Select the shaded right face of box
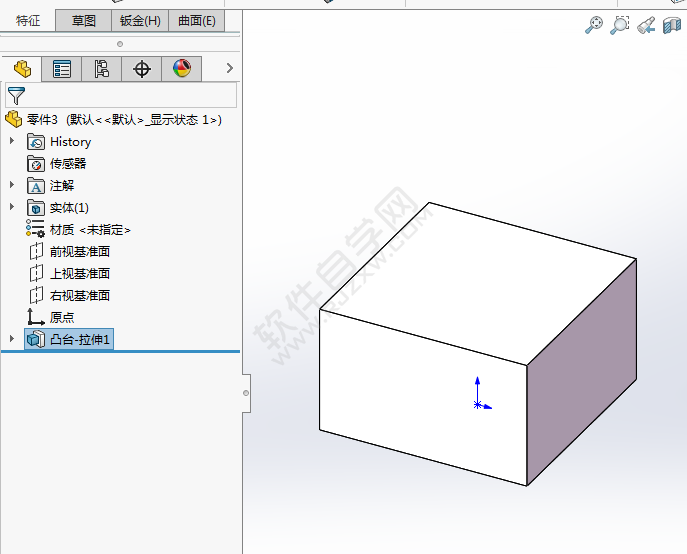 coord(583,373)
